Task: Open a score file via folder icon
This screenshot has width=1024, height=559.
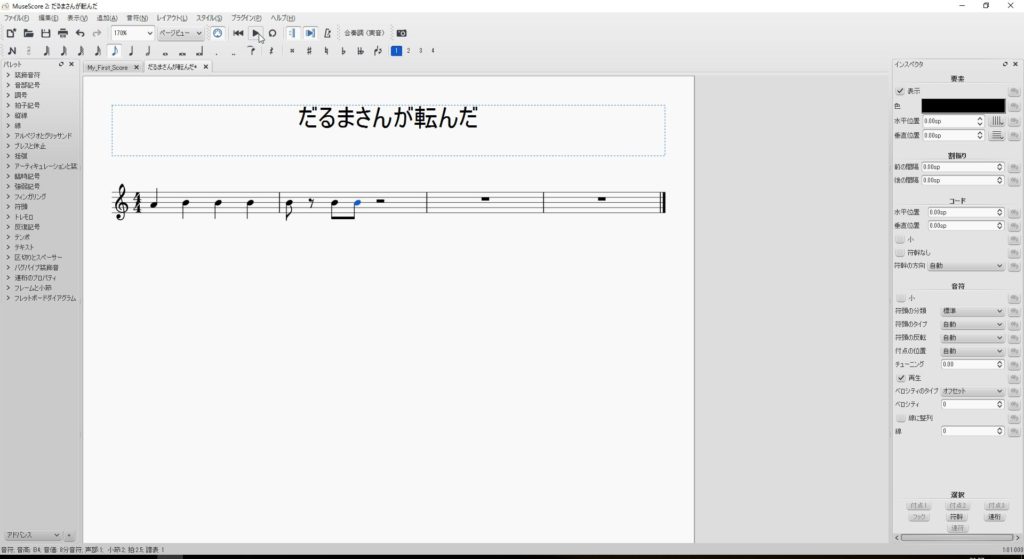Action: 28,33
